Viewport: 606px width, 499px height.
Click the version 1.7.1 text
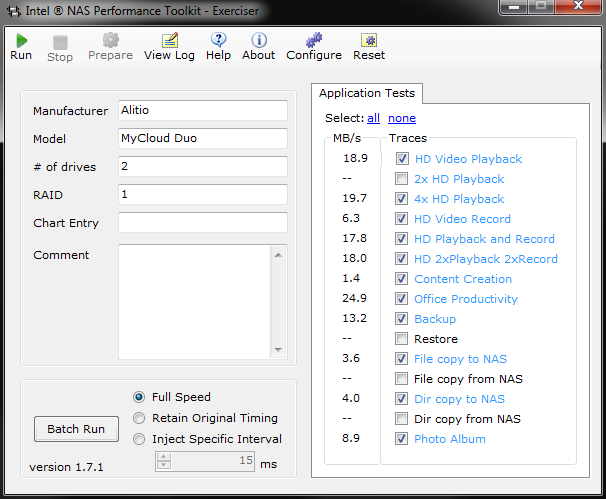point(66,467)
